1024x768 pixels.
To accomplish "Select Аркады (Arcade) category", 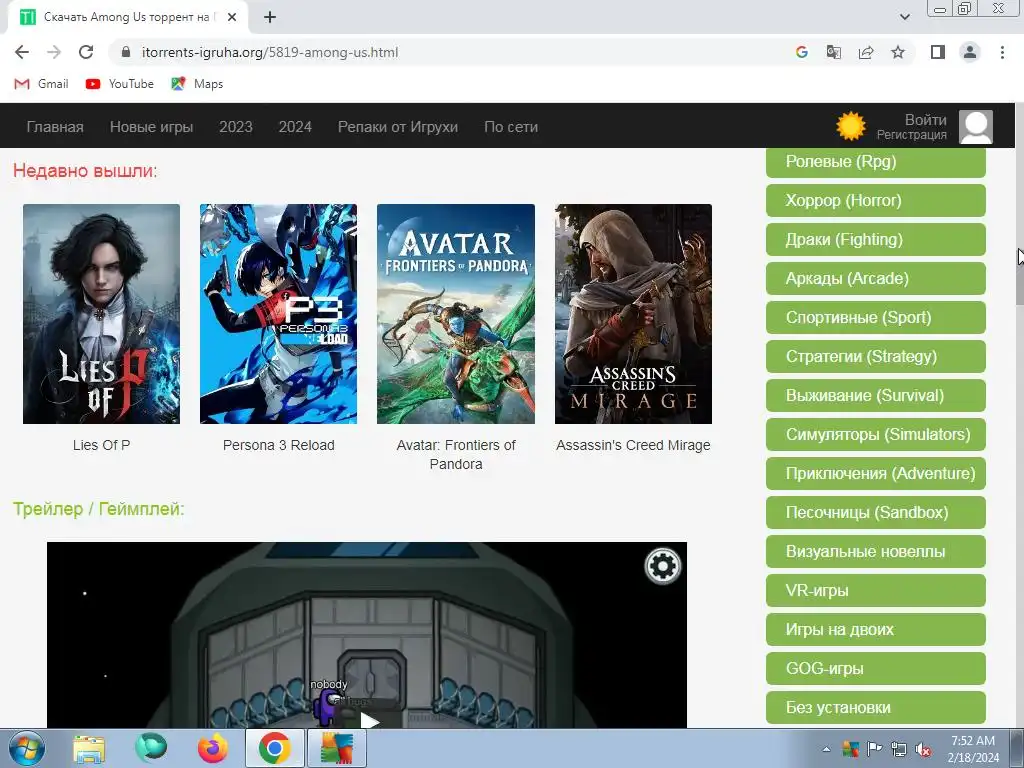I will (876, 278).
